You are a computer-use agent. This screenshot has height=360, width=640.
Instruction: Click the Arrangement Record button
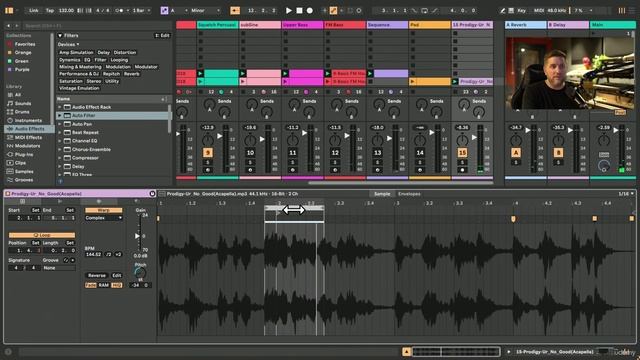pos(310,10)
